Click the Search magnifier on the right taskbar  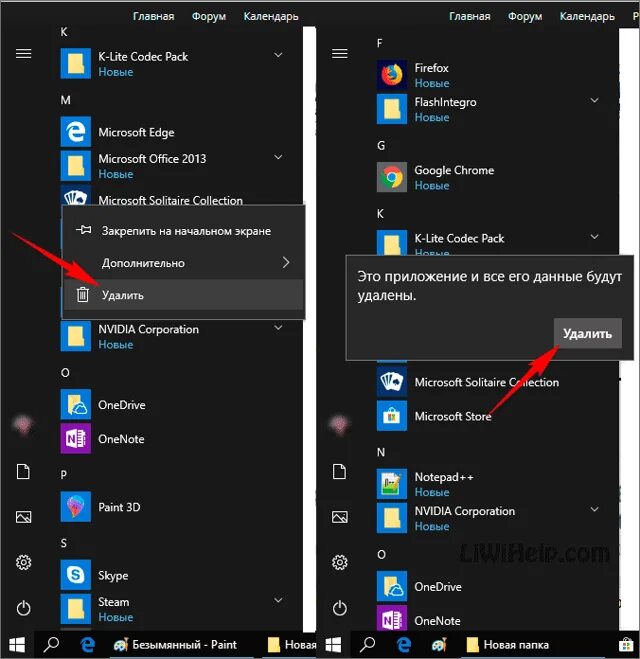pos(367,644)
